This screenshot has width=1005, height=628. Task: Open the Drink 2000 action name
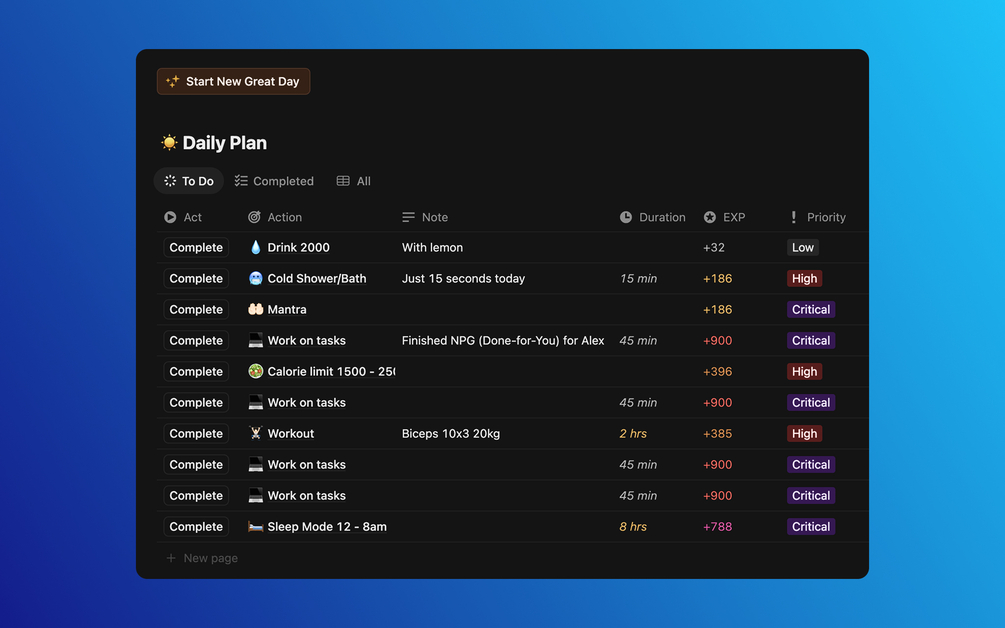point(299,247)
